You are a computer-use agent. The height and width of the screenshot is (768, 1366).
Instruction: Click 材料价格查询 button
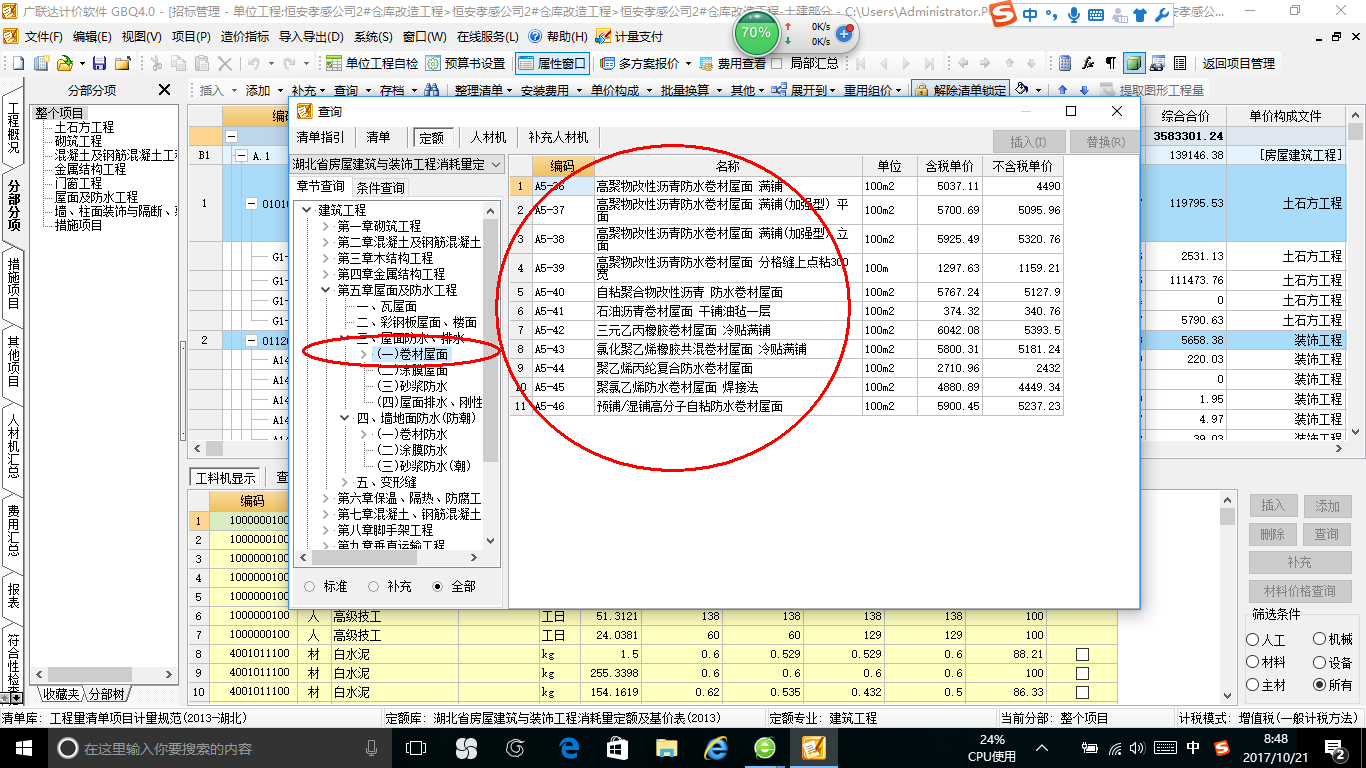[1299, 591]
